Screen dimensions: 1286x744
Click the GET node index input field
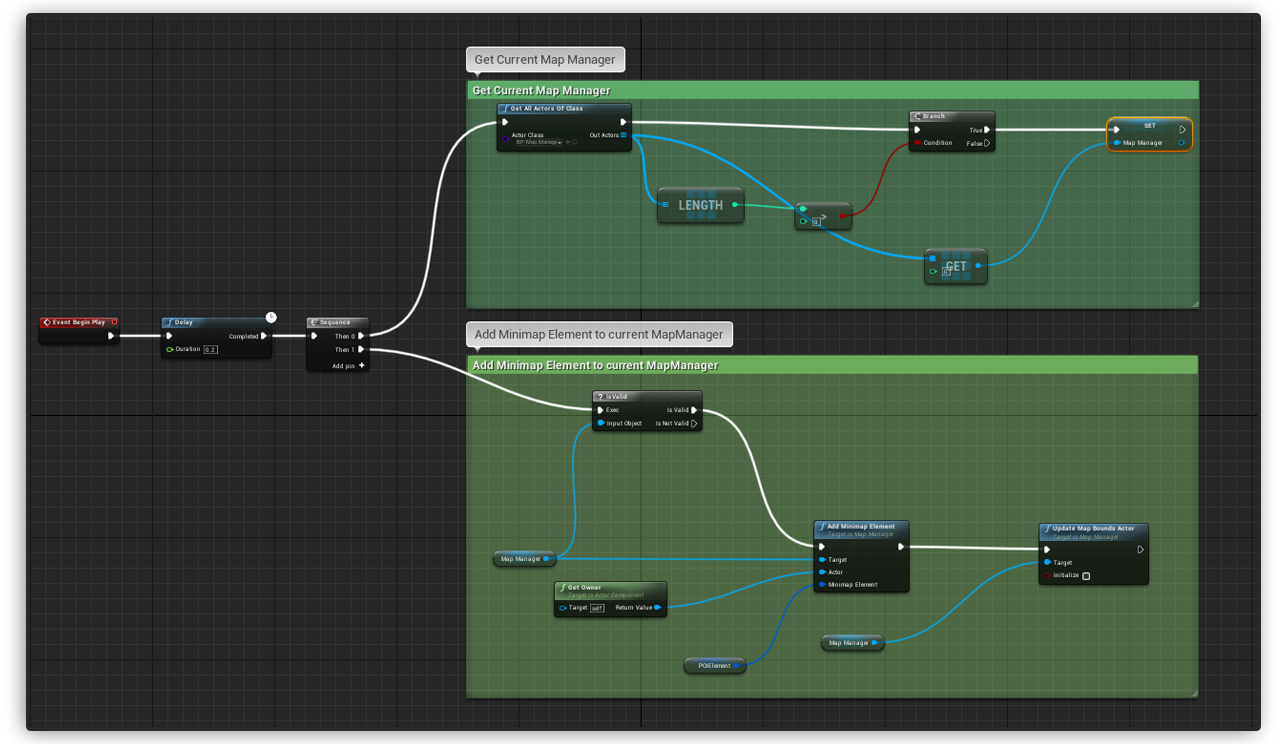coord(945,271)
